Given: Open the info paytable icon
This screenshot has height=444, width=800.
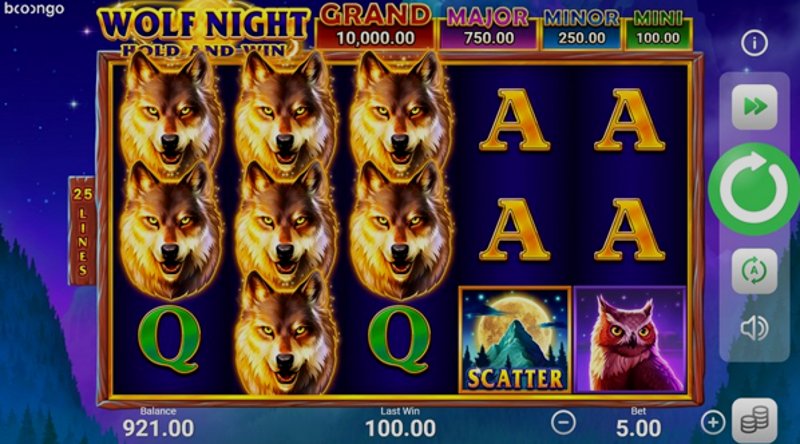Looking at the screenshot, I should pyautogui.click(x=754, y=43).
